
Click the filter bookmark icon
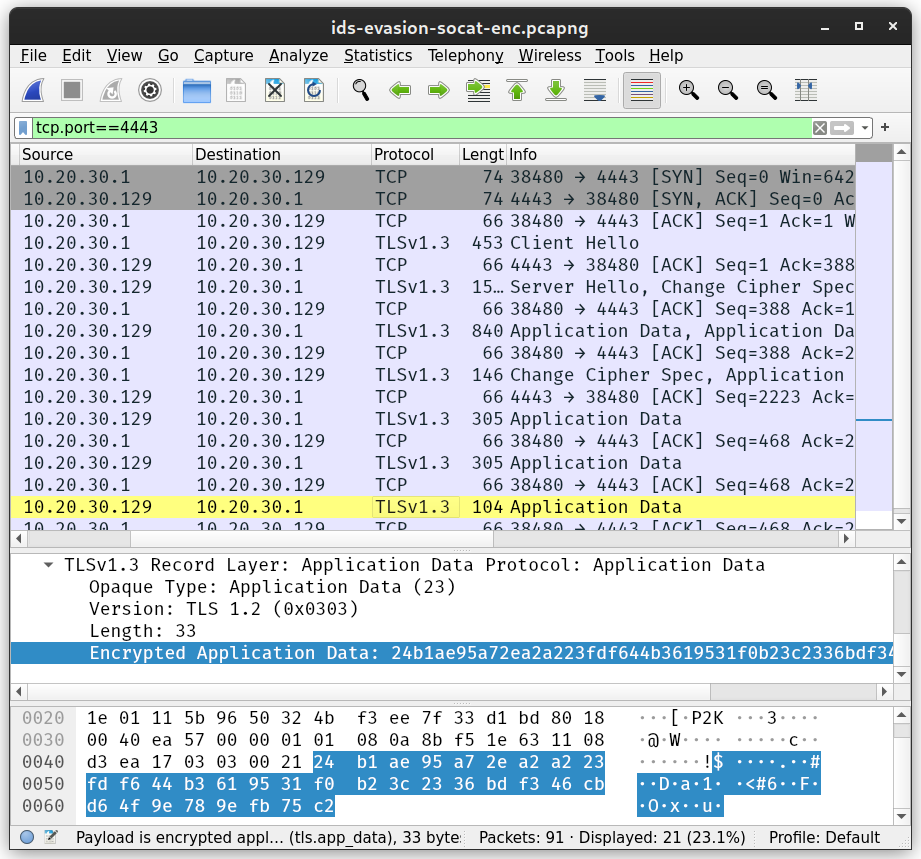23,127
